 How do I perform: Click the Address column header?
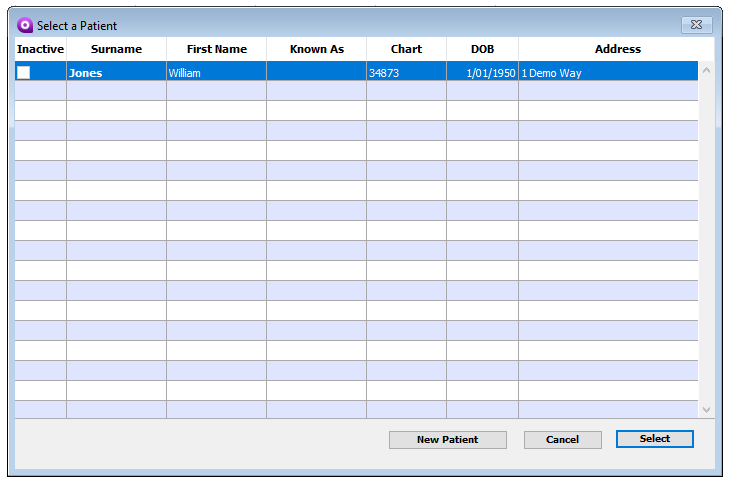click(617, 49)
